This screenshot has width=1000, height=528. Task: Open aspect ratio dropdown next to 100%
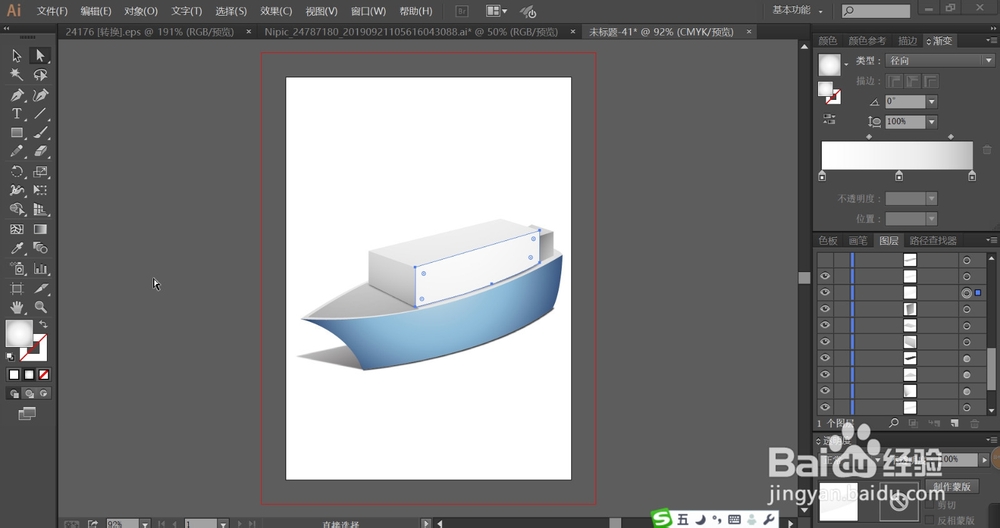coord(932,122)
